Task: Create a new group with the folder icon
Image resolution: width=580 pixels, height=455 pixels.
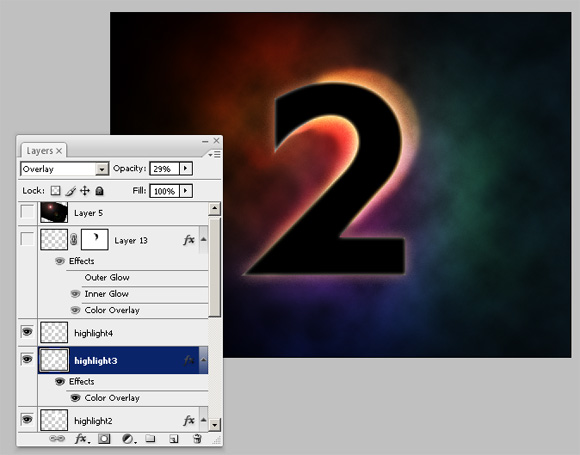Action: [150, 439]
